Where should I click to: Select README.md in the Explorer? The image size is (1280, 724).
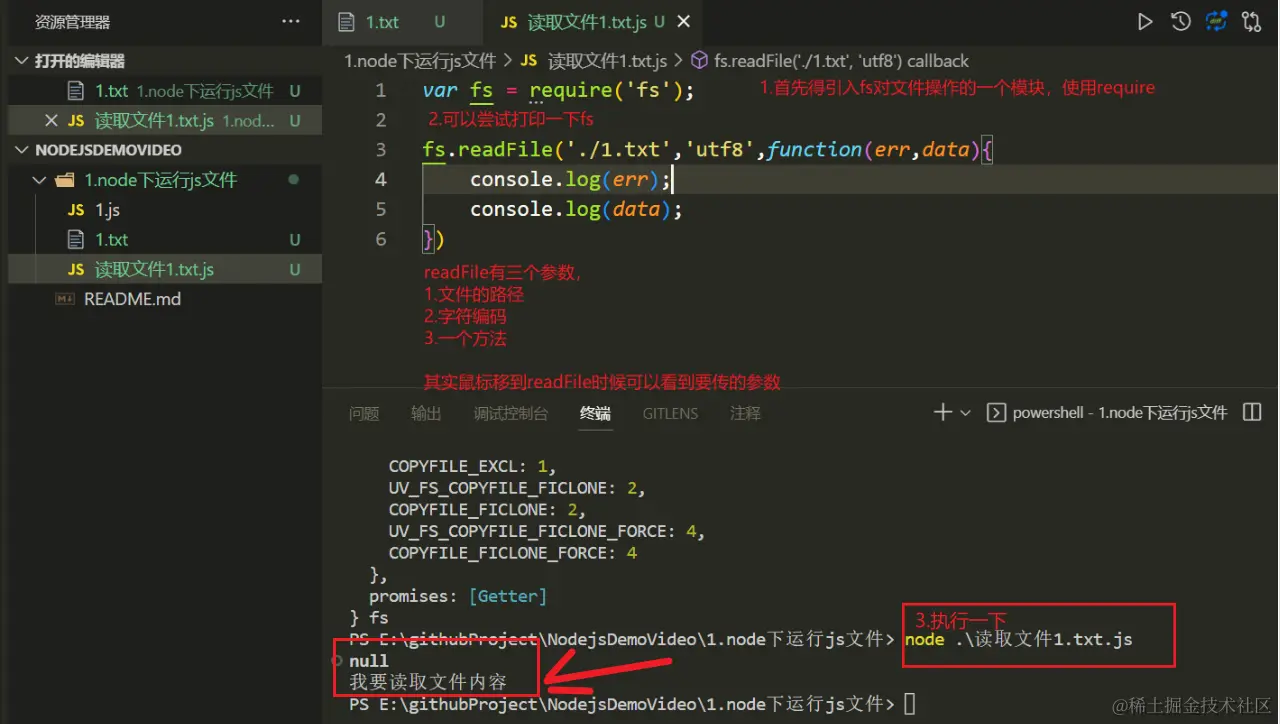[130, 298]
